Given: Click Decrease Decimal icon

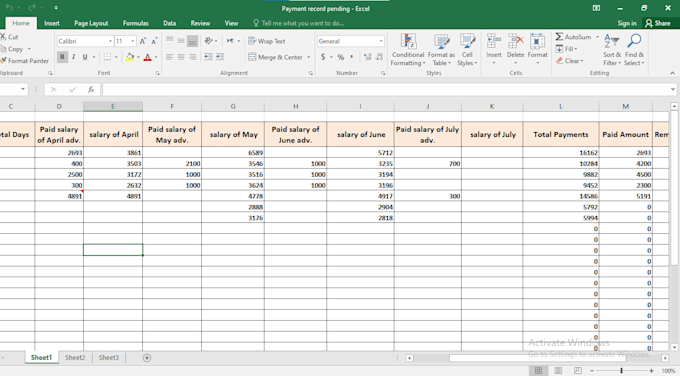Looking at the screenshot, I should point(379,57).
